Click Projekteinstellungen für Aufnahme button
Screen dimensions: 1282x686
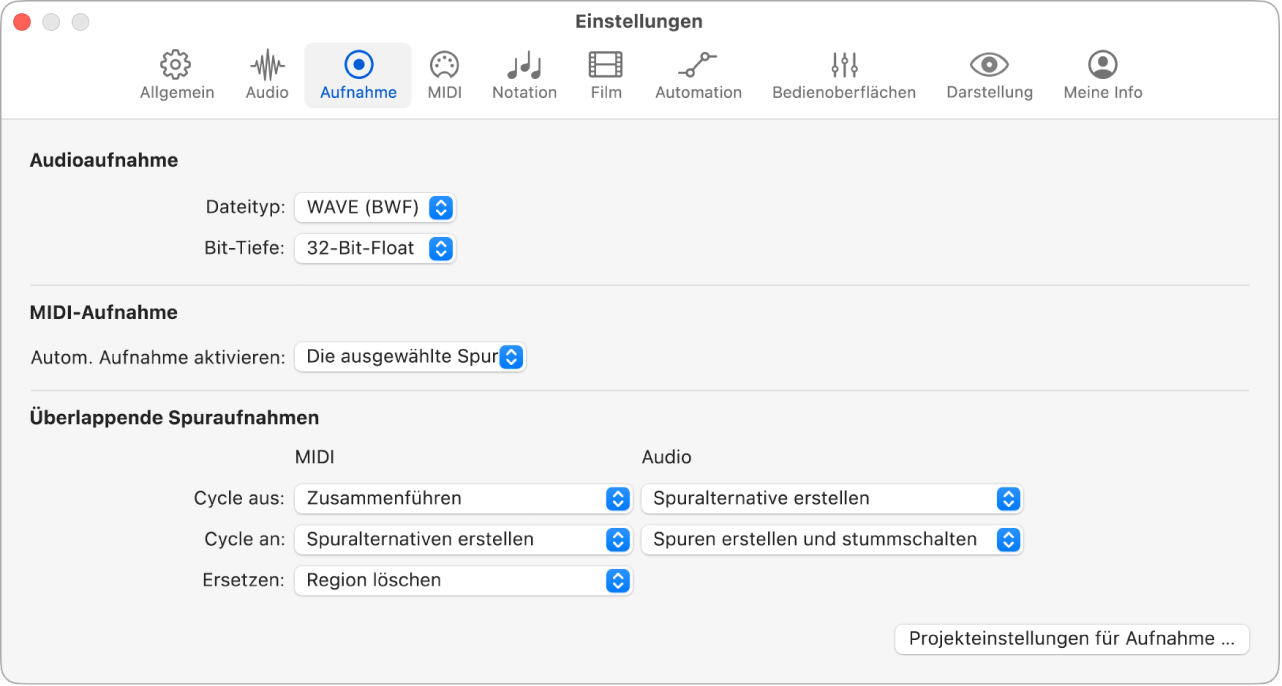pyautogui.click(x=1071, y=639)
